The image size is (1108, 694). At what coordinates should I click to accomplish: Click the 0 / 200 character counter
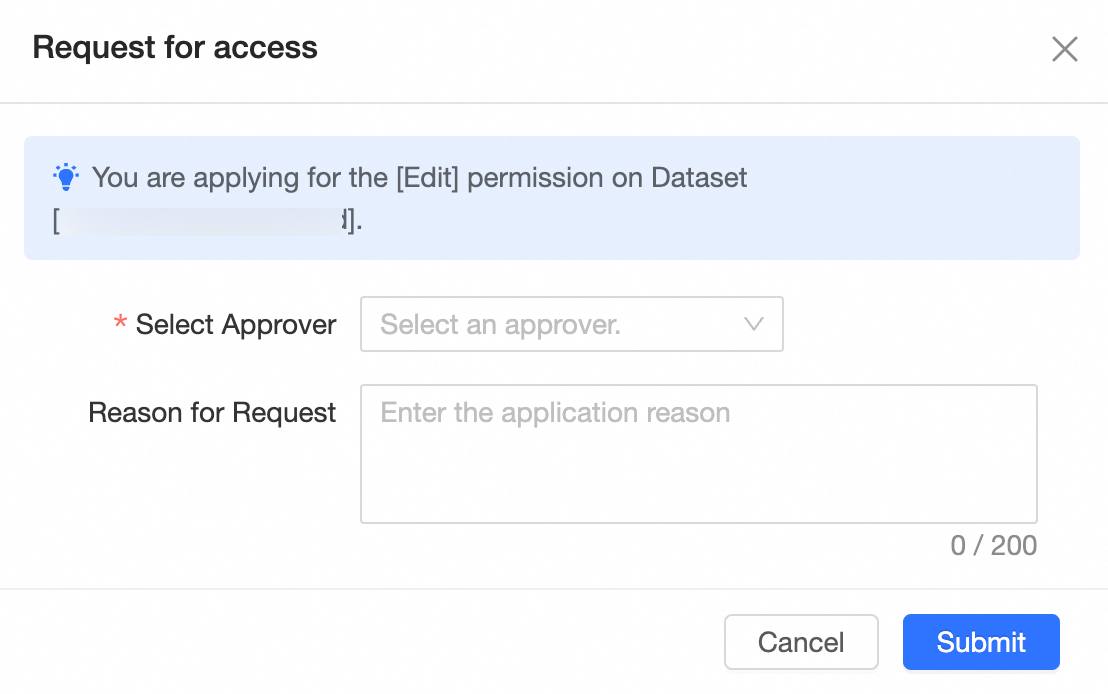coord(993,545)
